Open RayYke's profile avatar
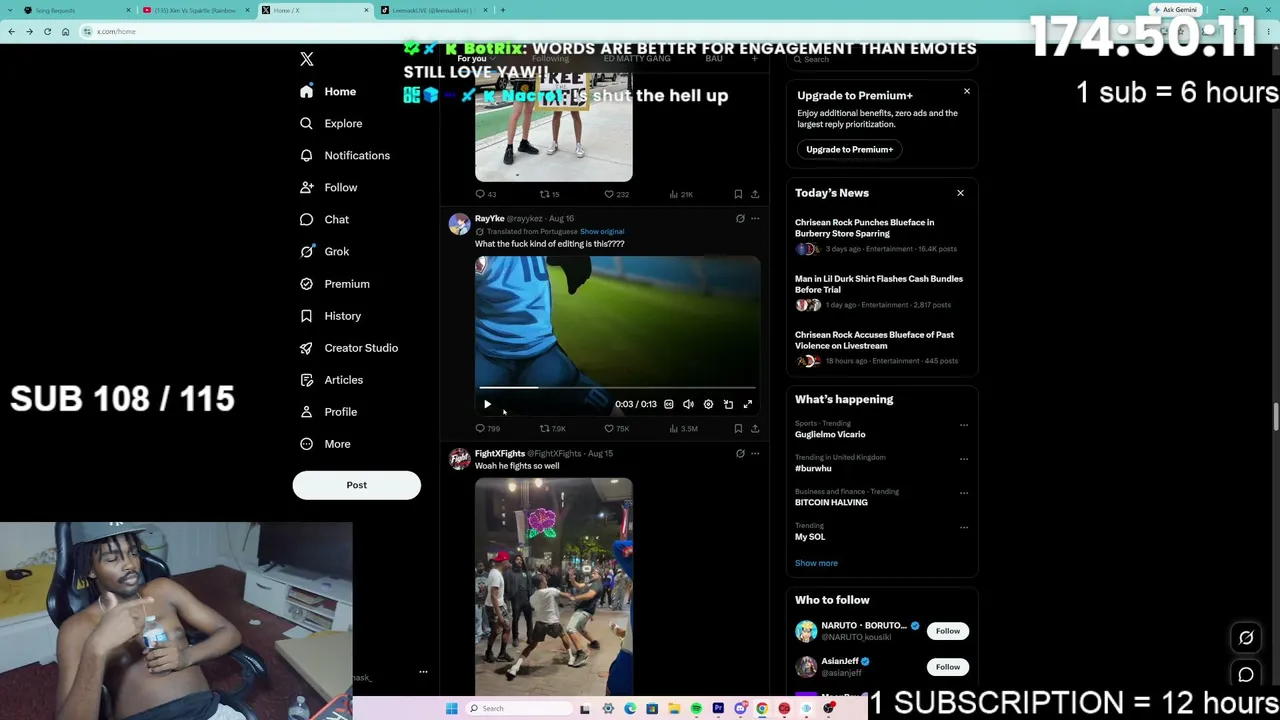This screenshot has width=1280, height=720. tap(459, 224)
